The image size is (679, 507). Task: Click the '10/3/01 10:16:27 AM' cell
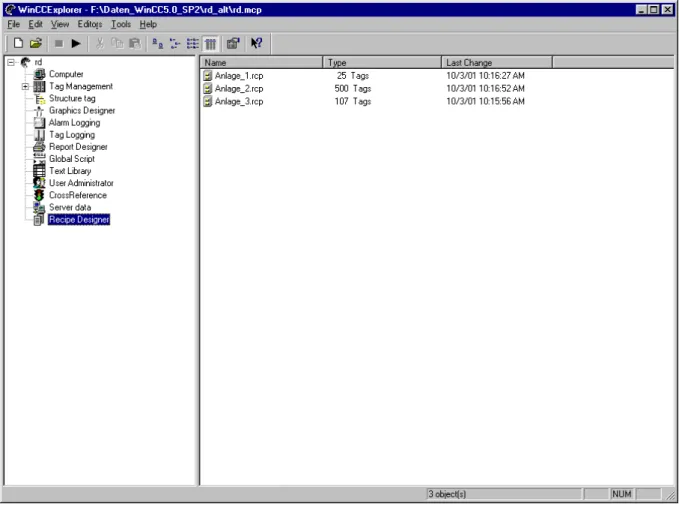coord(485,76)
